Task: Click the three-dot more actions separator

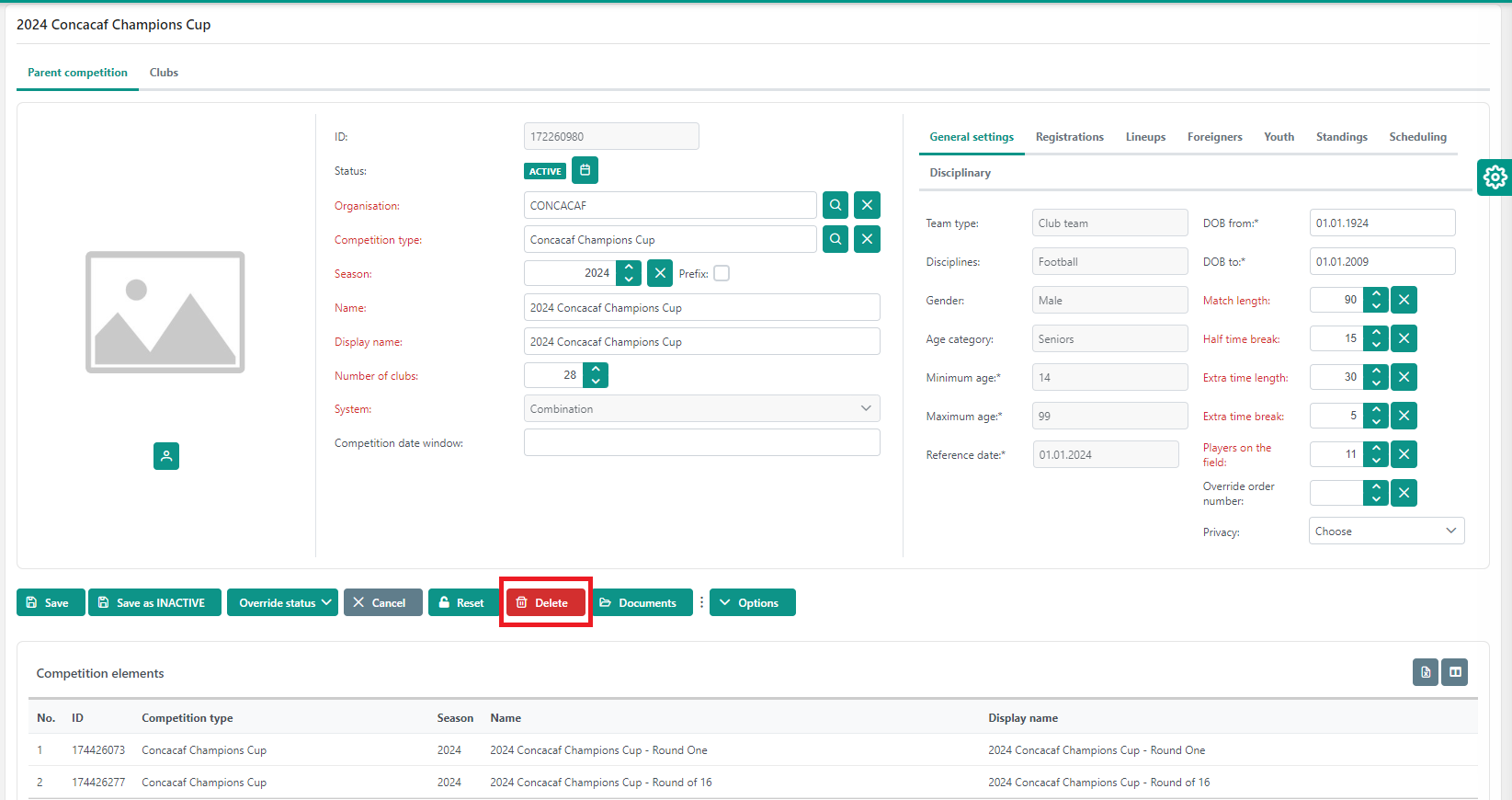Action: point(701,602)
